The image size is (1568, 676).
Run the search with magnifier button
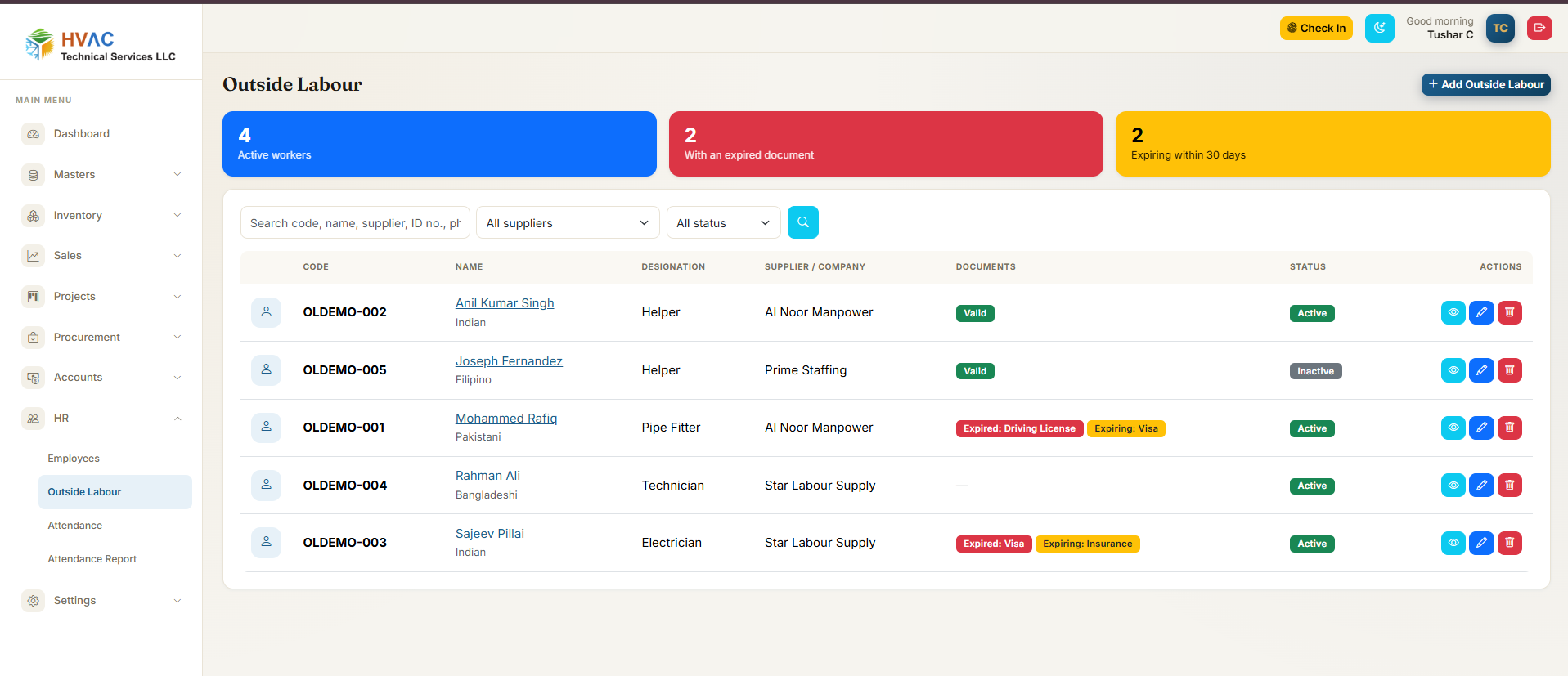coord(802,222)
